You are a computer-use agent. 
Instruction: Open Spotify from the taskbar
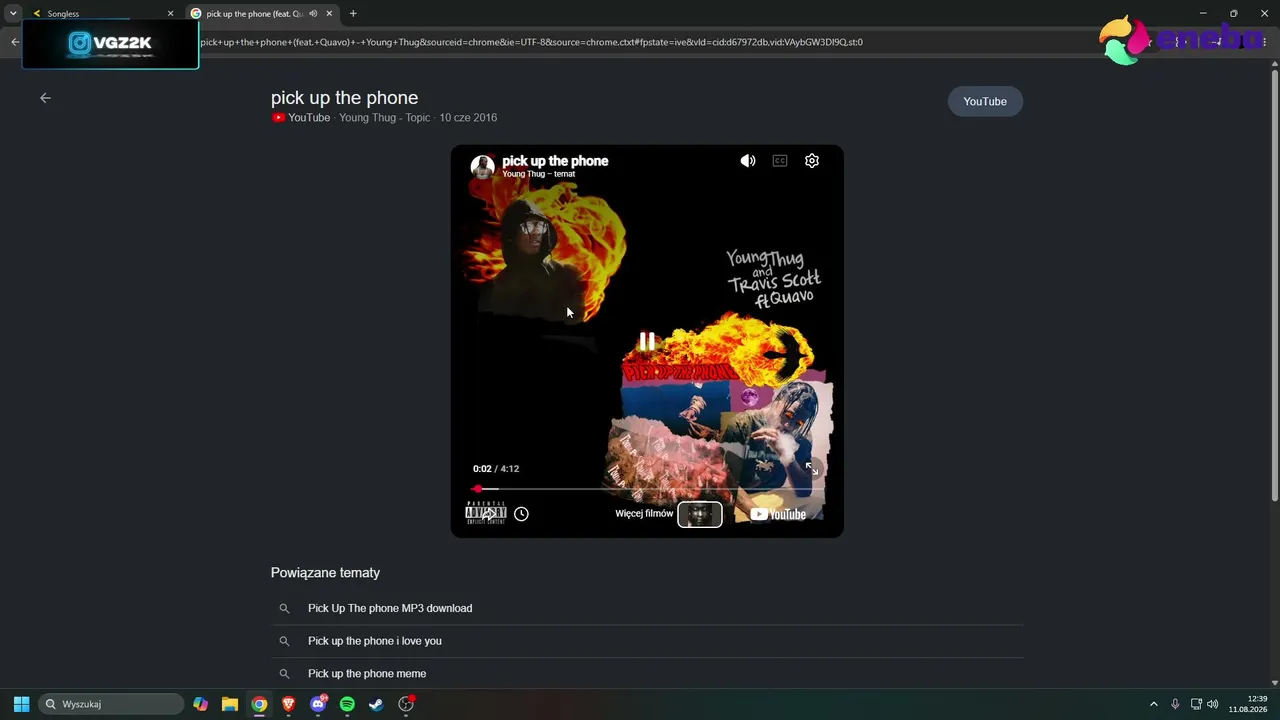coord(347,704)
